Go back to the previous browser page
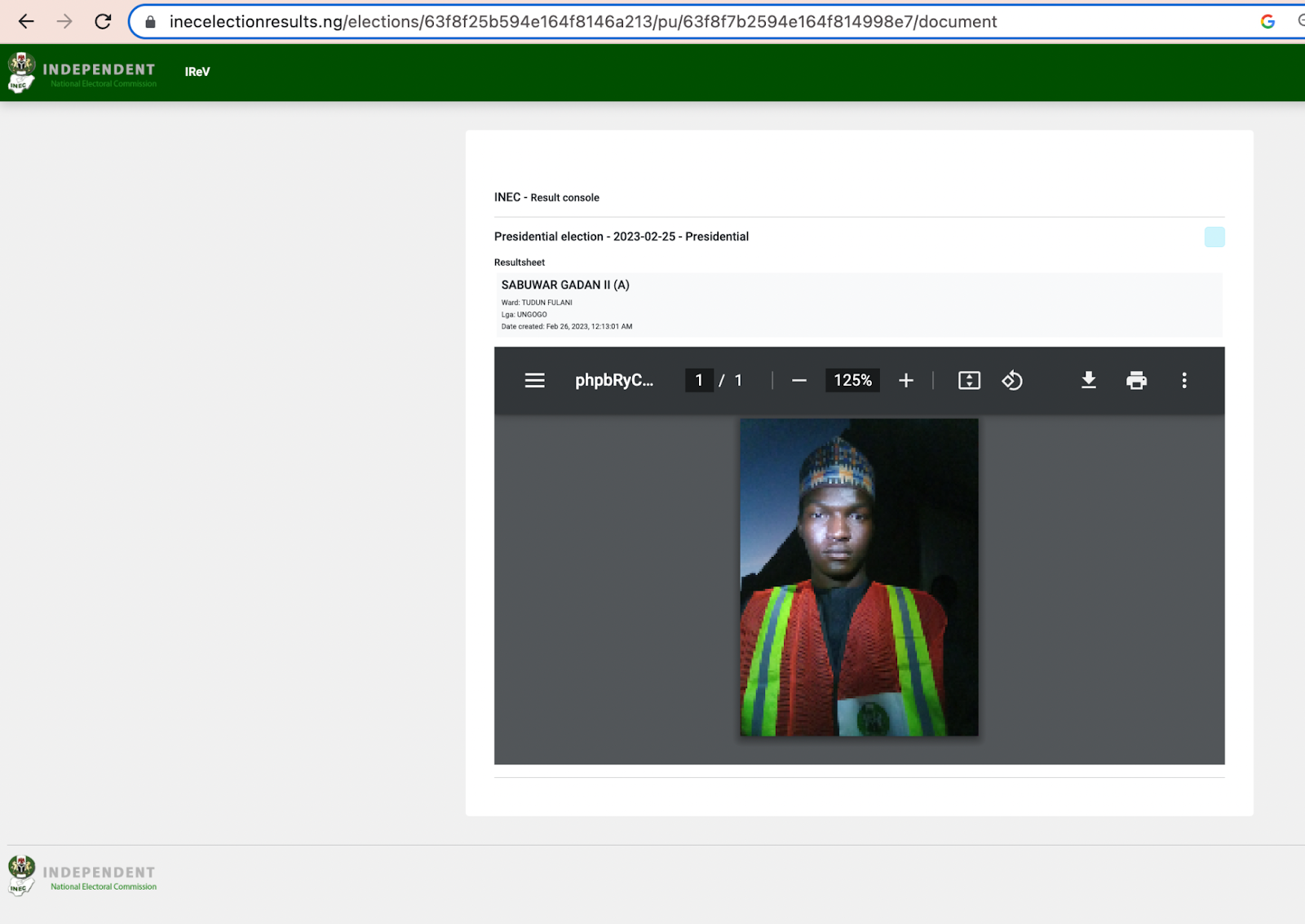This screenshot has width=1305, height=924. [x=26, y=22]
